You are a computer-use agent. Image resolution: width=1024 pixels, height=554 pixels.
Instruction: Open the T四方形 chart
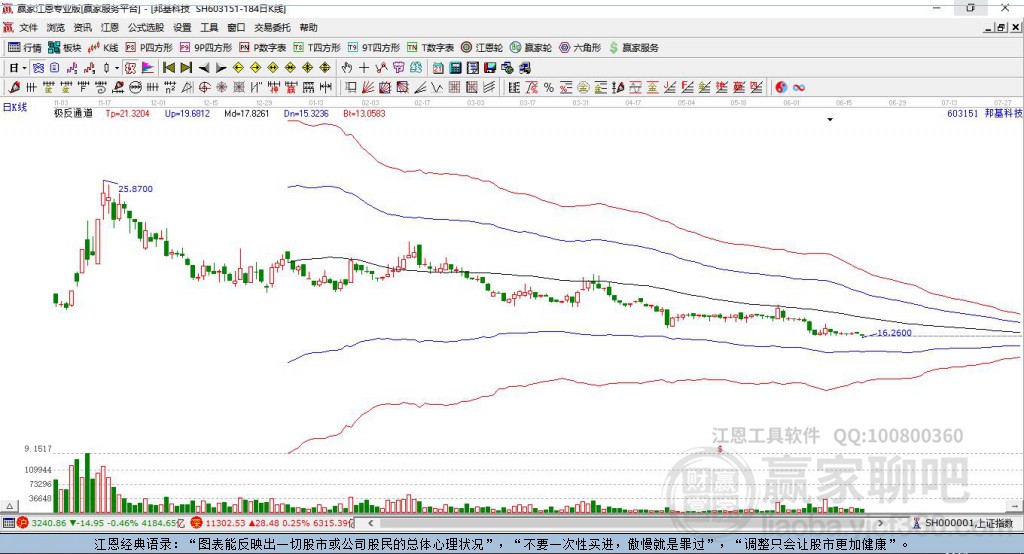point(317,48)
